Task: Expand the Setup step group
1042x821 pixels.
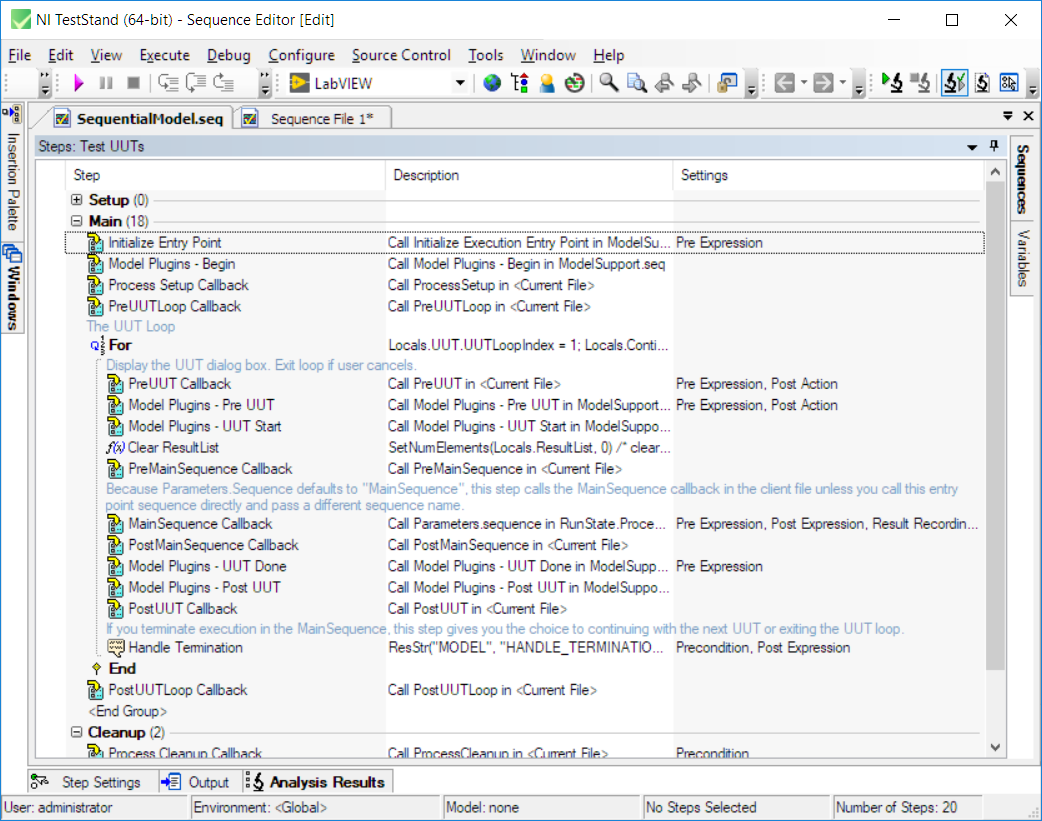Action: click(x=77, y=200)
